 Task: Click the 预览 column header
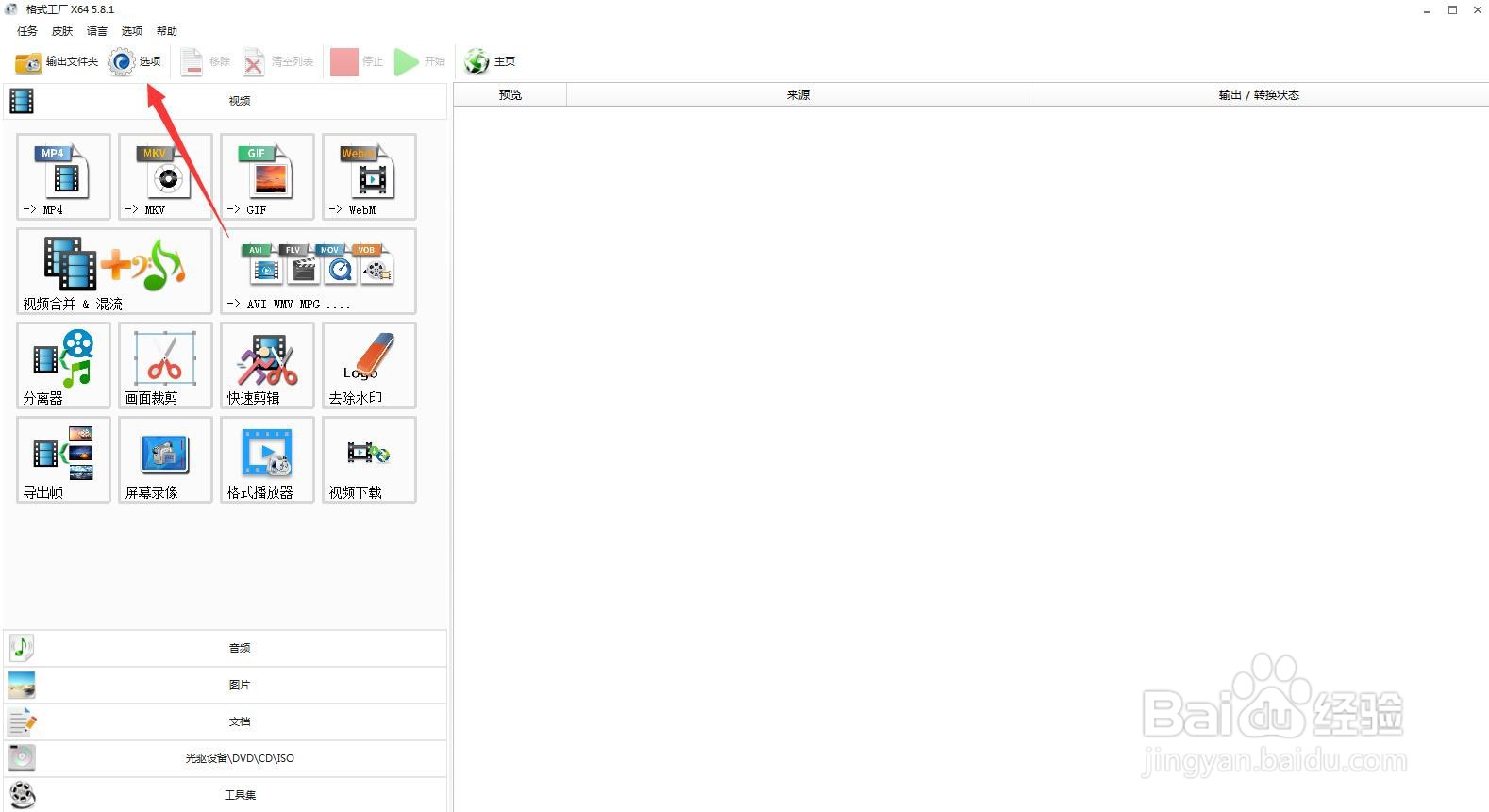click(510, 95)
